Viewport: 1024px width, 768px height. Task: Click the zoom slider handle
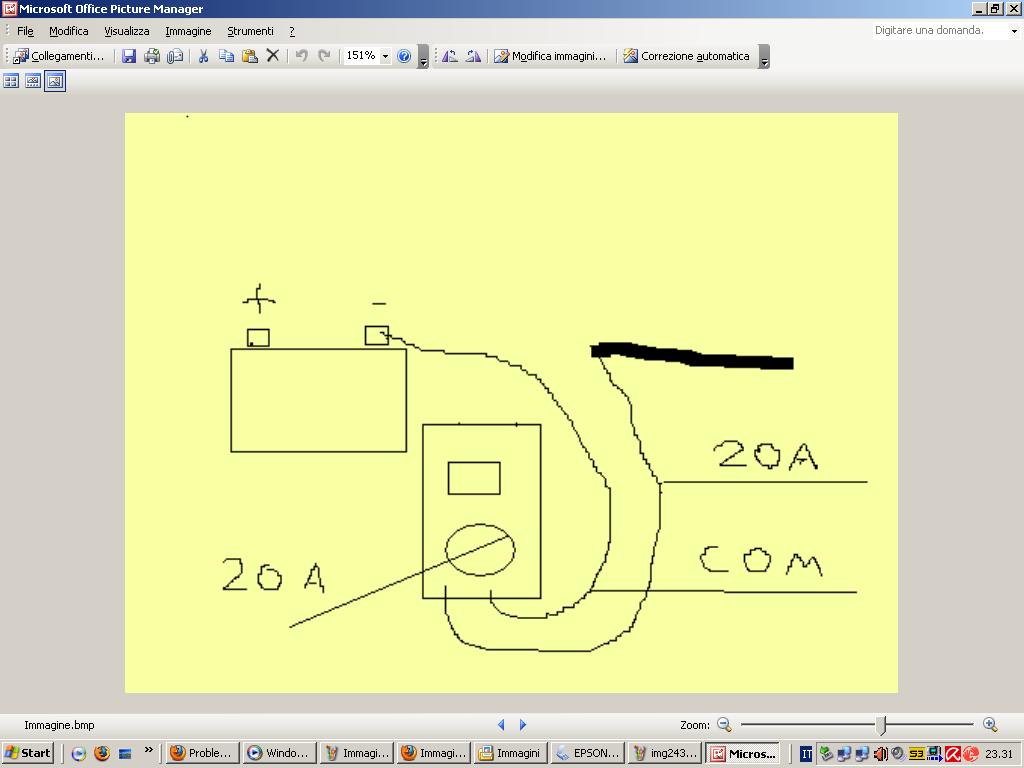pos(881,725)
